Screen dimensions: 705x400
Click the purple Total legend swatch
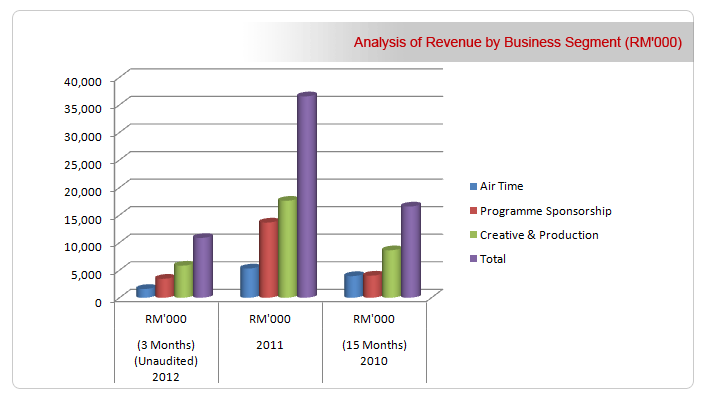coord(473,260)
